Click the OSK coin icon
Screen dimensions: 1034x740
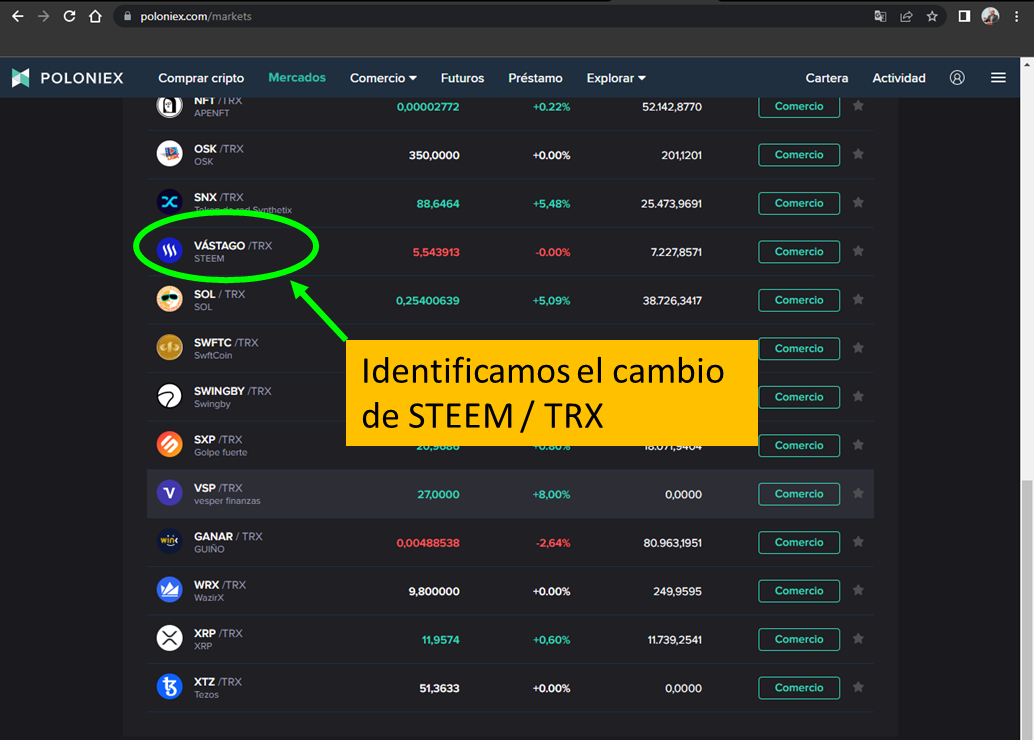click(169, 154)
